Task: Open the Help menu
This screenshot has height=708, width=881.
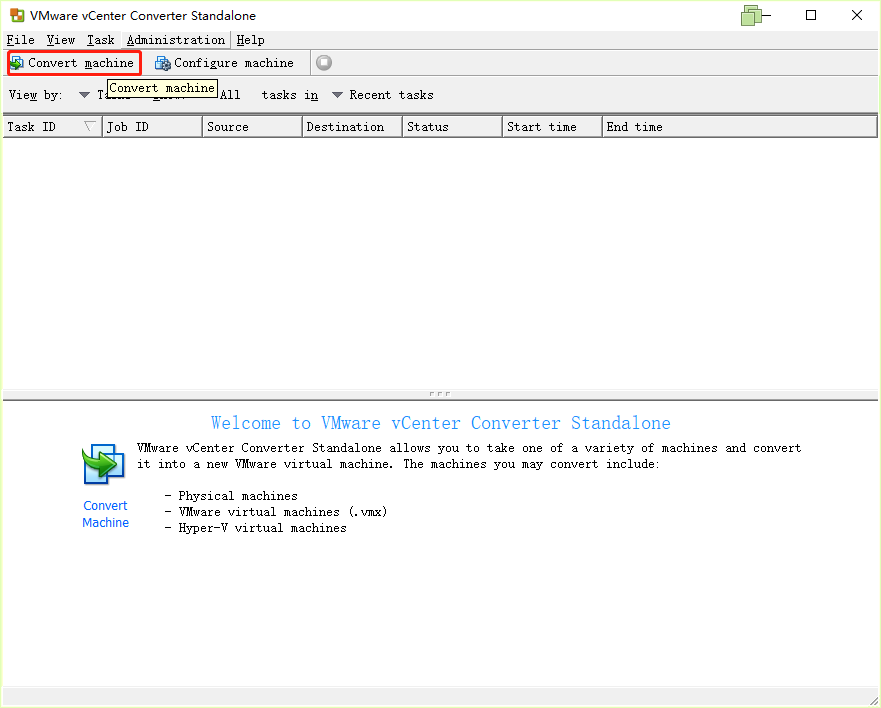Action: (x=251, y=40)
